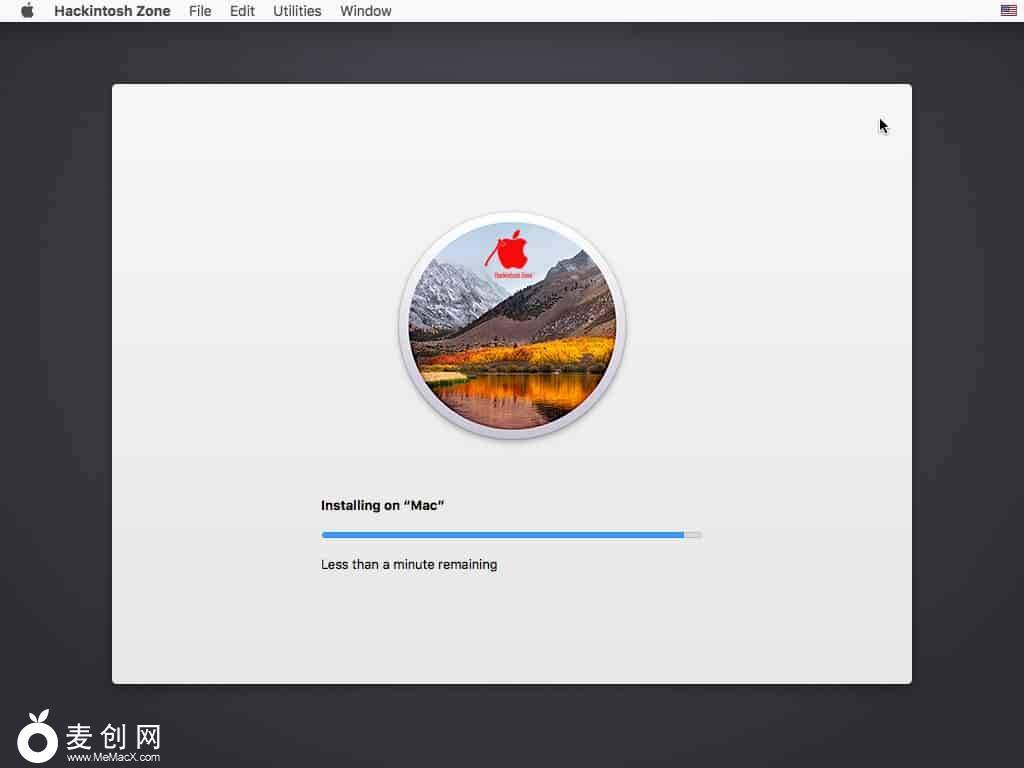Expand the Utilities menu
This screenshot has width=1024, height=768.
(x=297, y=11)
